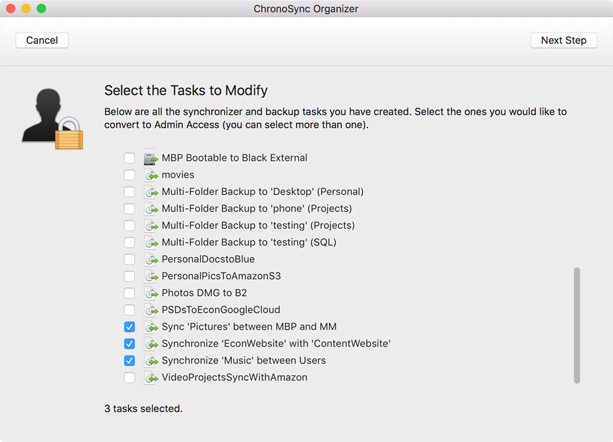Click the Photos DMG to B2 task icon

[151, 293]
